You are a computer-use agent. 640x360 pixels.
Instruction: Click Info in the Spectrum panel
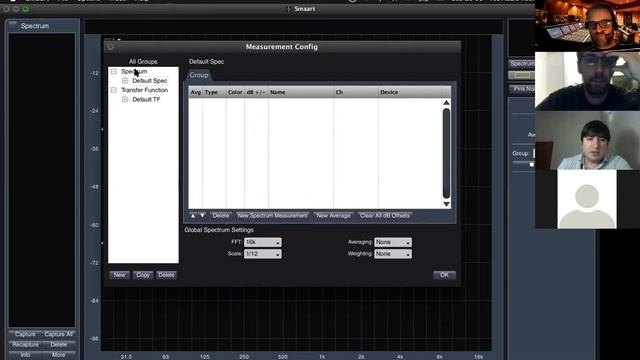25,355
